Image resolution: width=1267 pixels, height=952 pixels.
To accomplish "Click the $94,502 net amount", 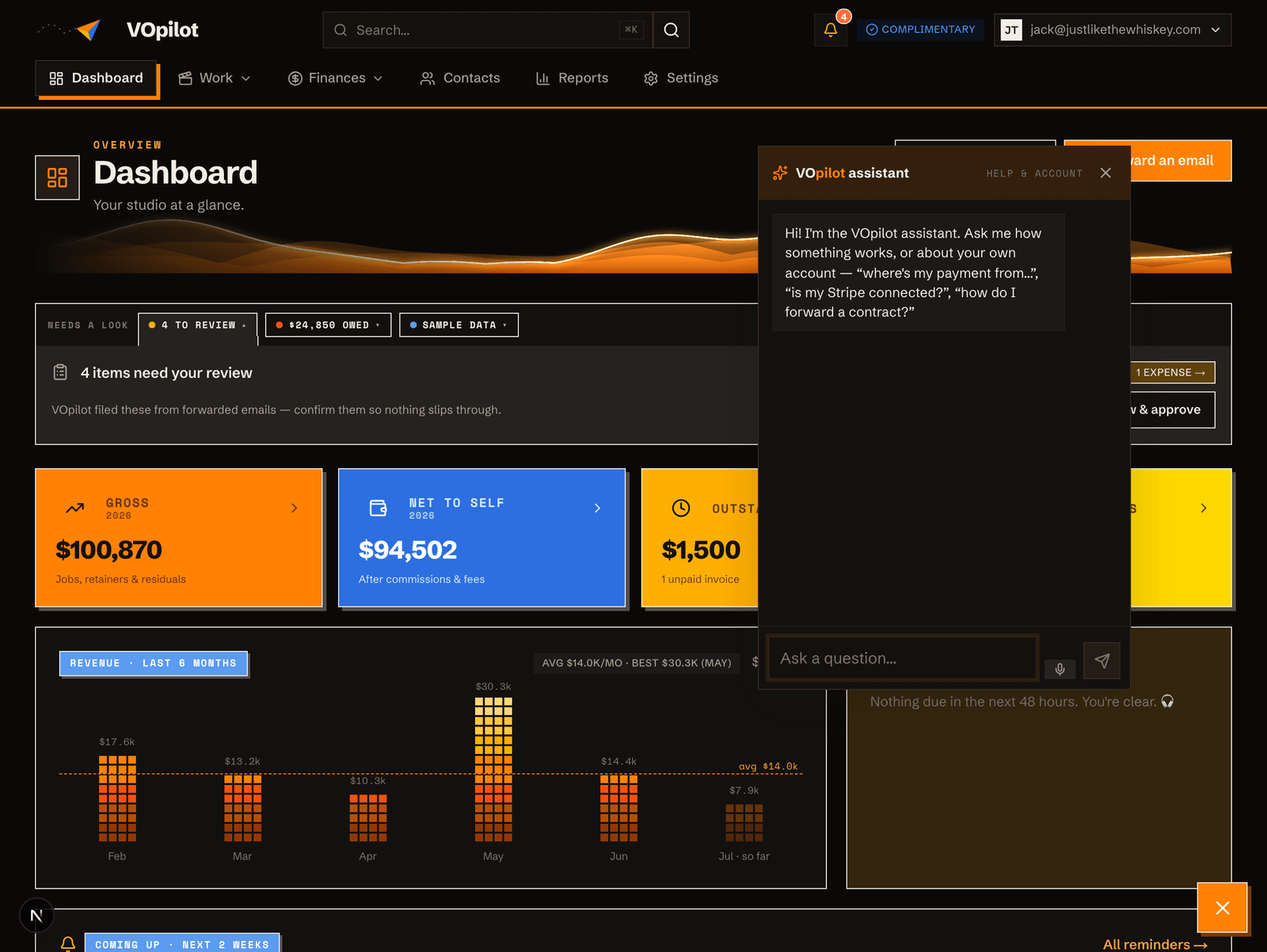I will coord(408,550).
